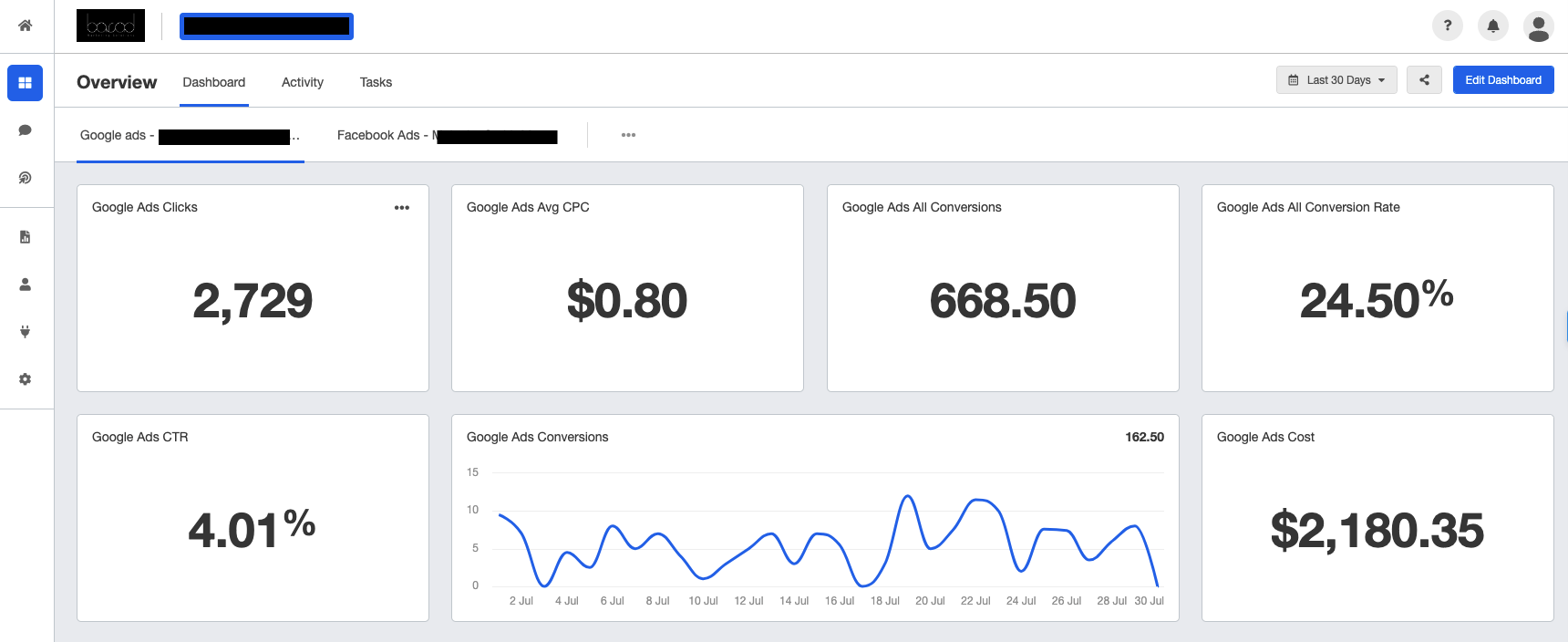Click the 2 Jul label on chart axis
The width and height of the screenshot is (1568, 642).
521,601
